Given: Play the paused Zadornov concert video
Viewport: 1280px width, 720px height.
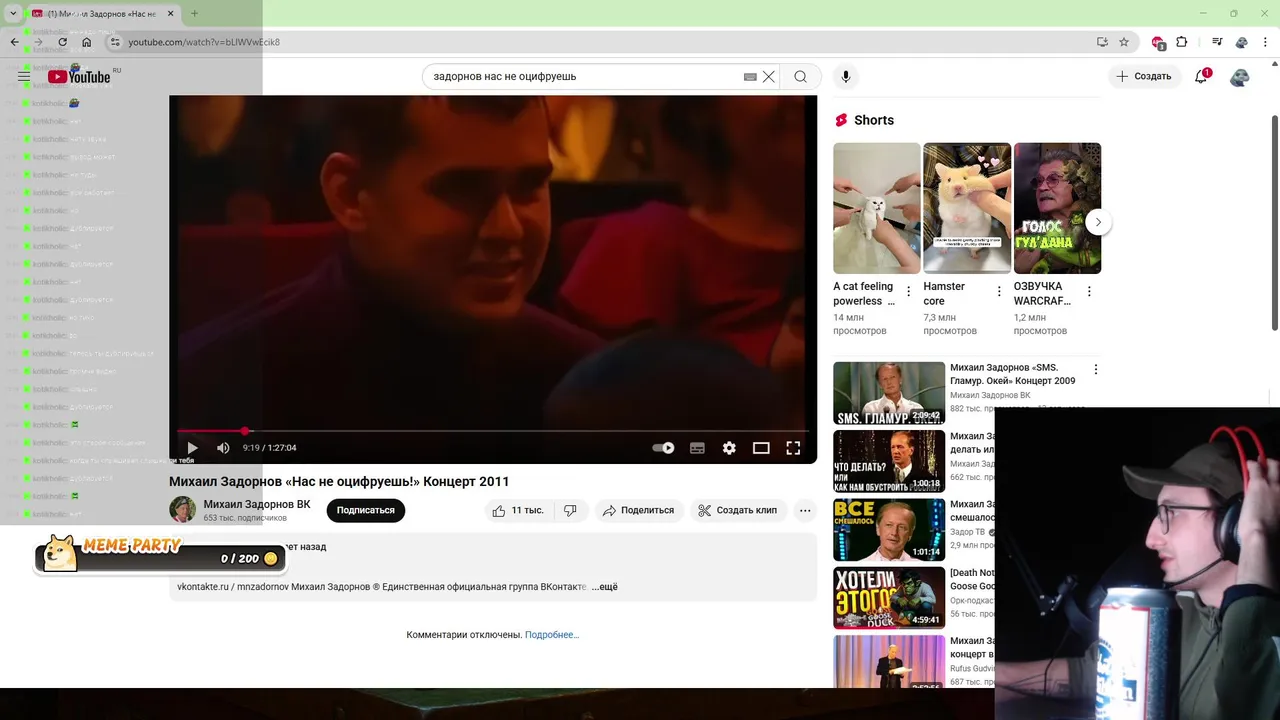Looking at the screenshot, I should coord(192,448).
